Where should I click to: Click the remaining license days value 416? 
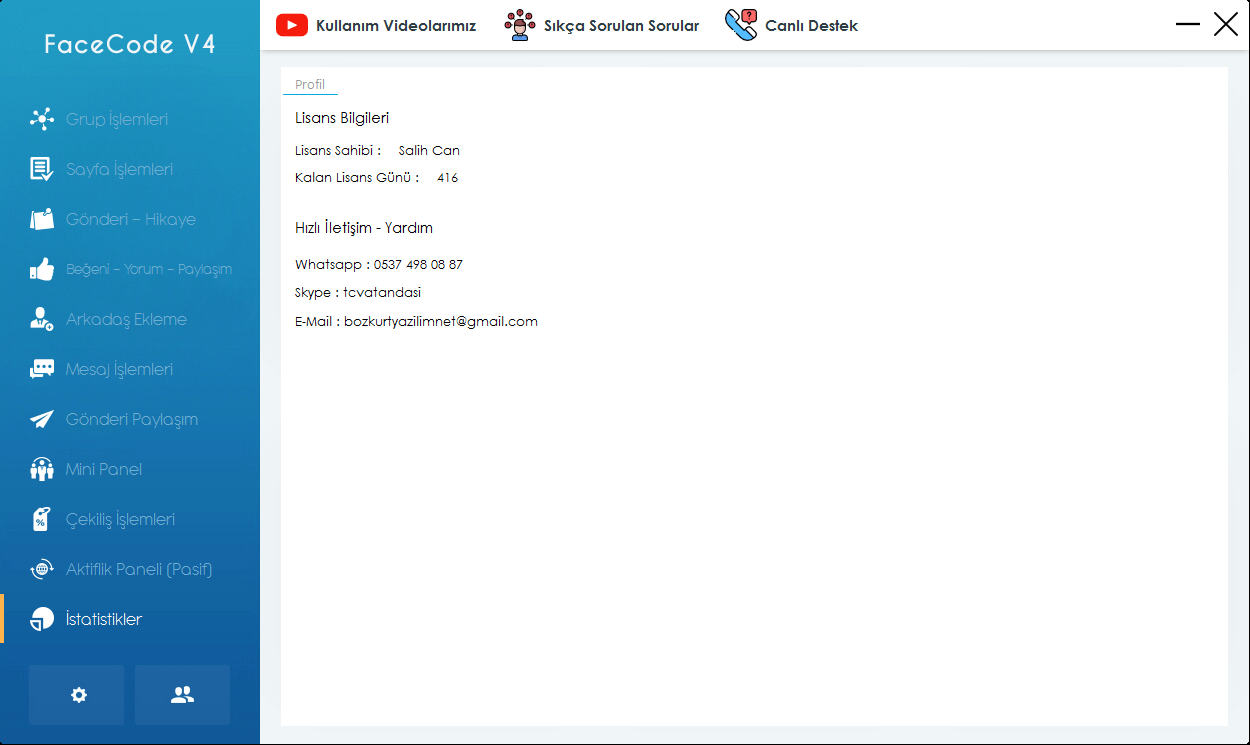coord(447,178)
